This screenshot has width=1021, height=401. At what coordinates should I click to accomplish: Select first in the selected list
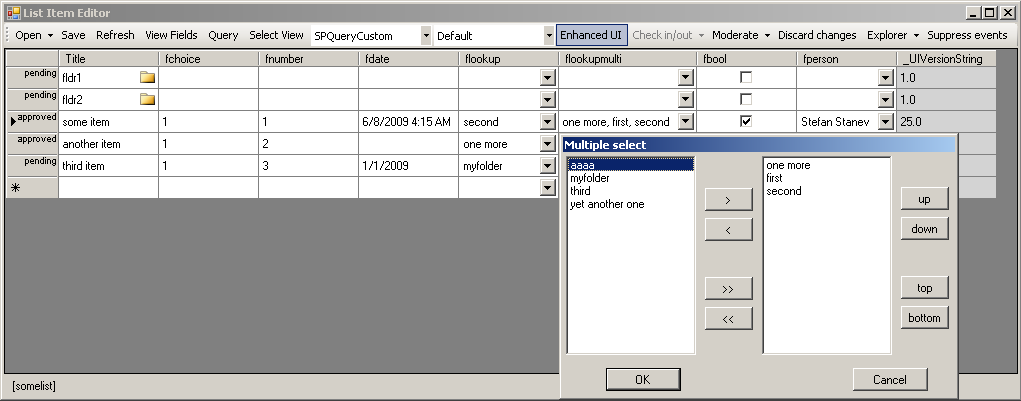coord(826,178)
